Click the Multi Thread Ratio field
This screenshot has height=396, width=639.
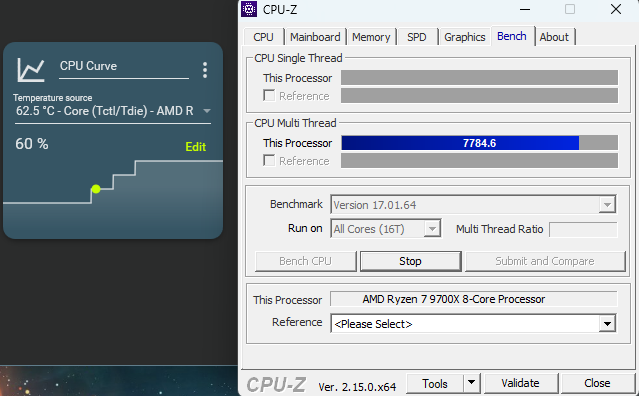(x=583, y=229)
